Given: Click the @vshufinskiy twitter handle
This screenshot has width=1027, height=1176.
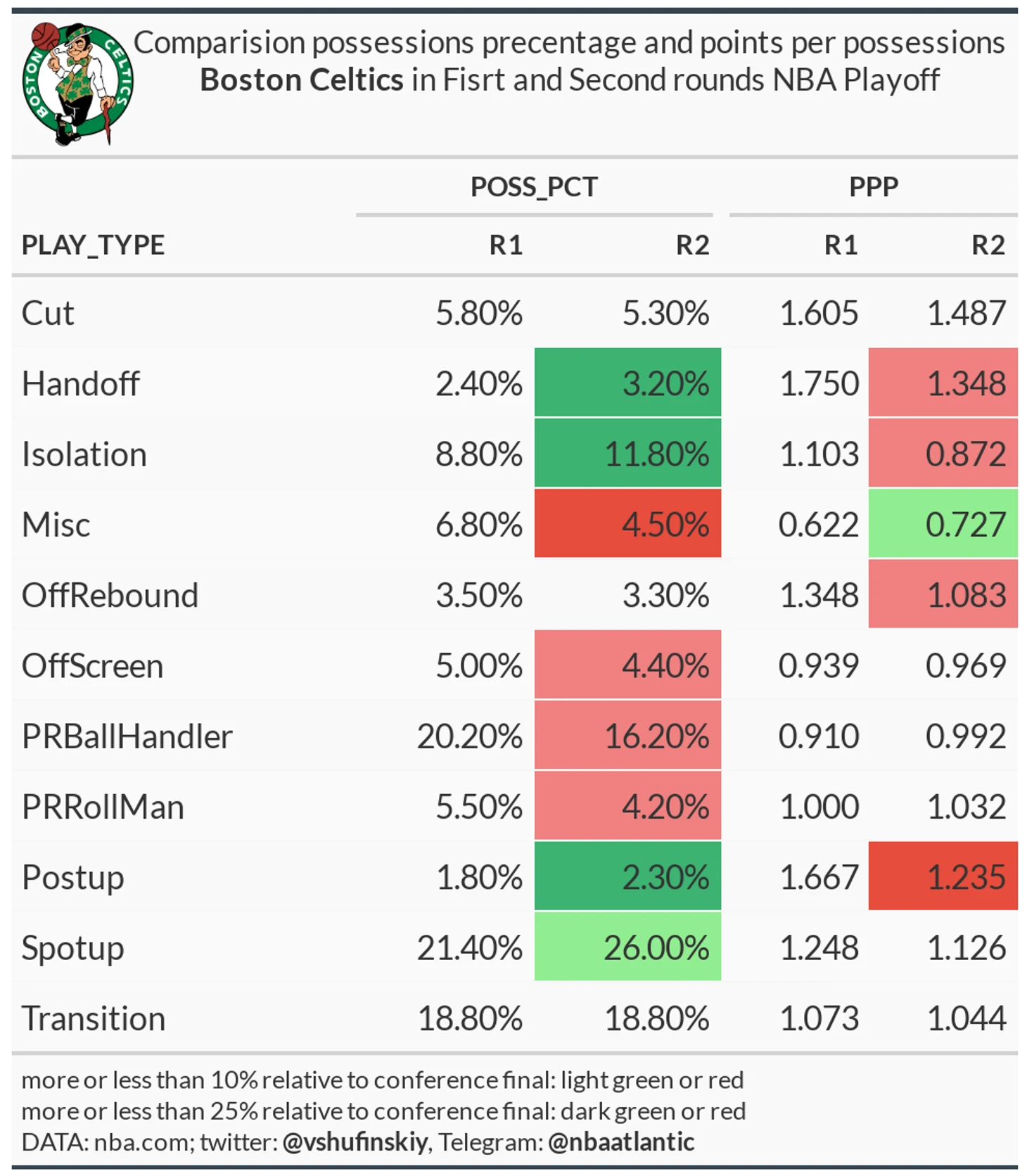Looking at the screenshot, I should [x=355, y=1142].
